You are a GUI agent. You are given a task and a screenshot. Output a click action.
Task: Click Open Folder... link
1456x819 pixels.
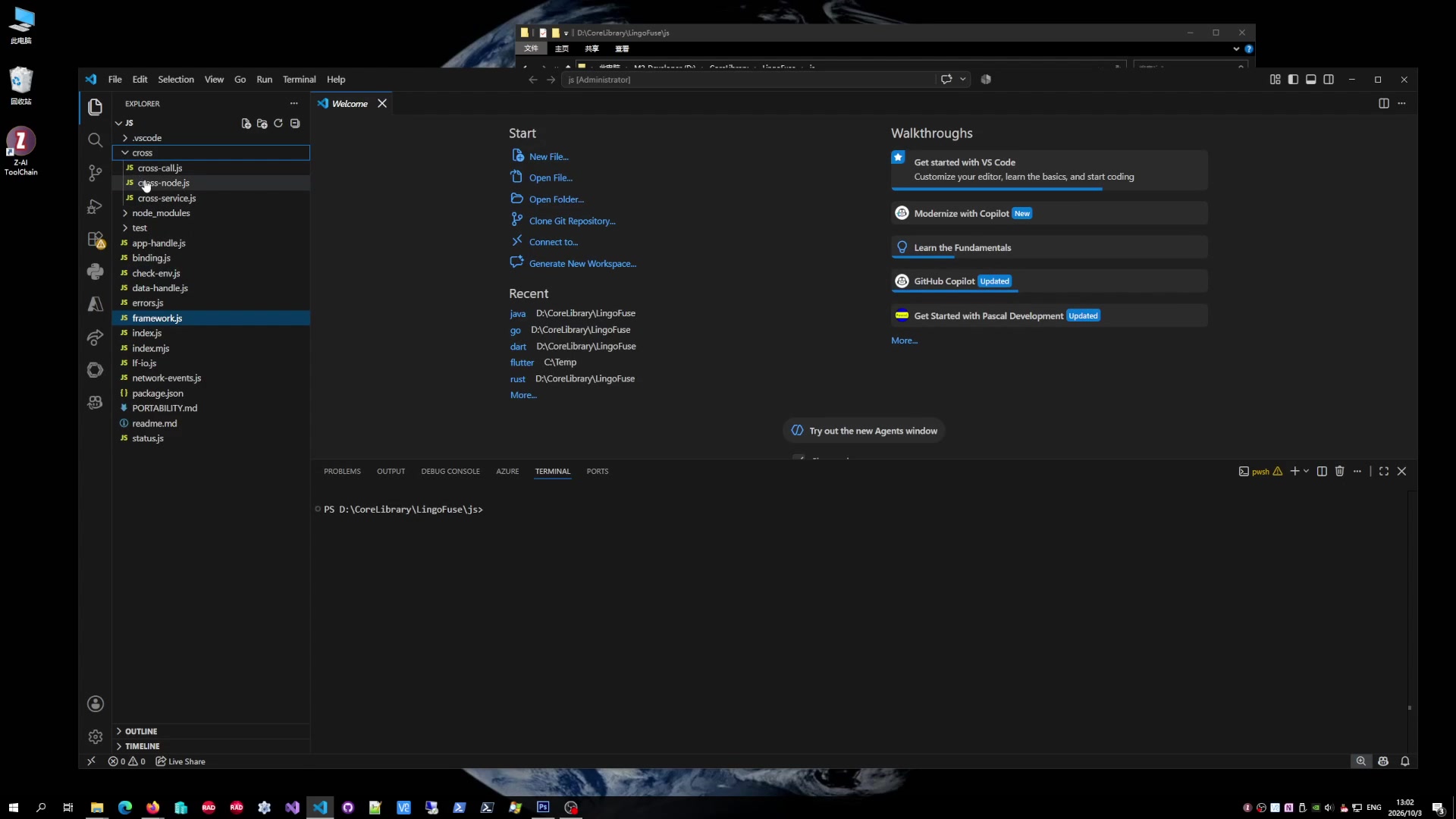click(x=556, y=199)
